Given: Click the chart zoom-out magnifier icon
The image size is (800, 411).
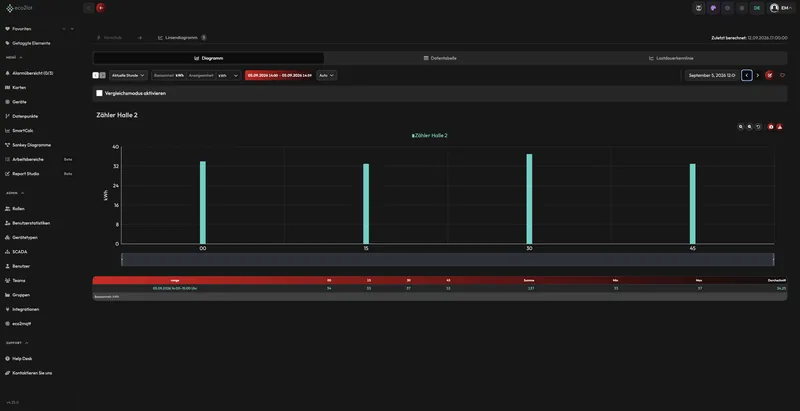Looking at the screenshot, I should pyautogui.click(x=749, y=126).
